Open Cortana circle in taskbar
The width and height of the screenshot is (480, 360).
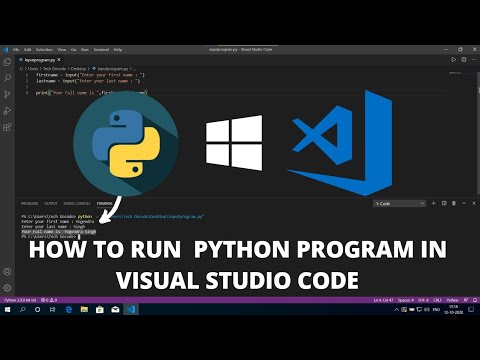37,310
